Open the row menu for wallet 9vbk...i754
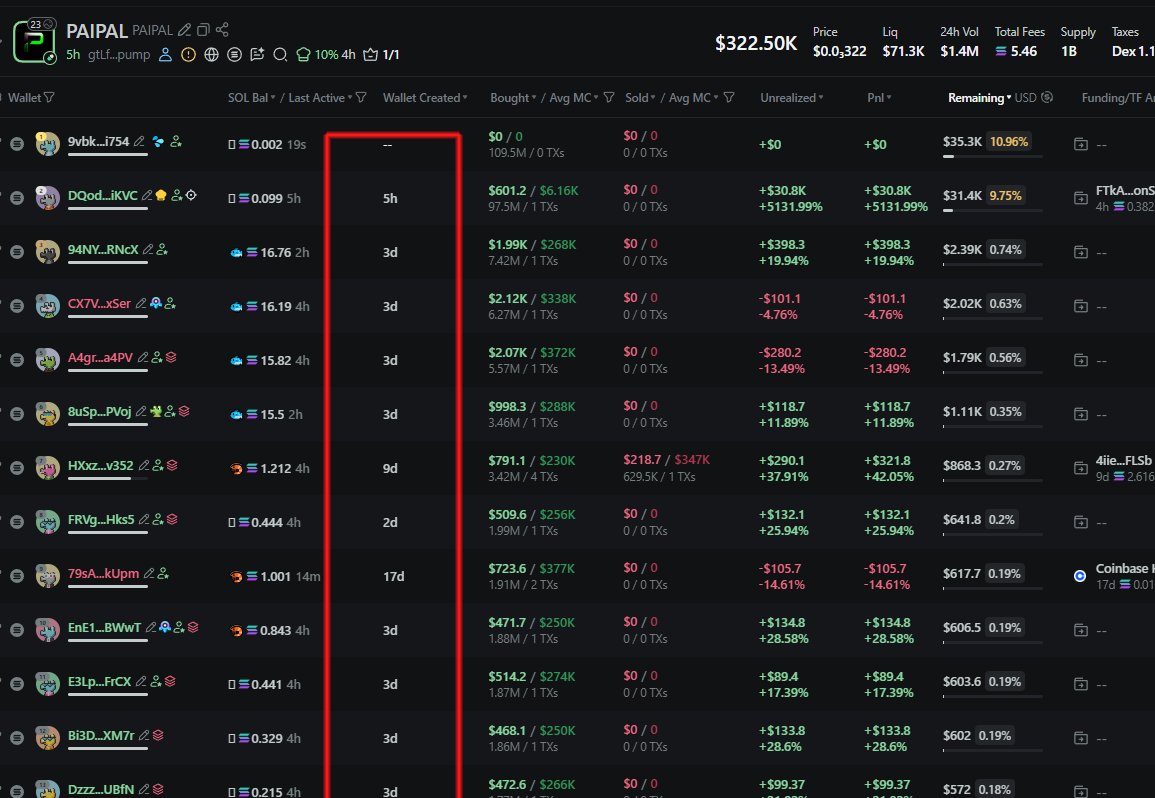Viewport: 1155px width, 798px height. click(17, 144)
